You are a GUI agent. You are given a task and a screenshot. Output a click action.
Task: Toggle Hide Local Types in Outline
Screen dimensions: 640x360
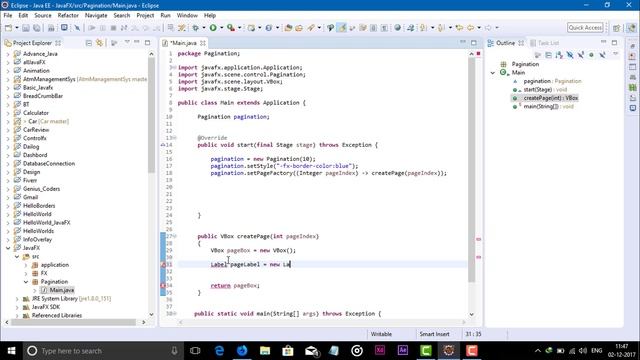[602, 55]
